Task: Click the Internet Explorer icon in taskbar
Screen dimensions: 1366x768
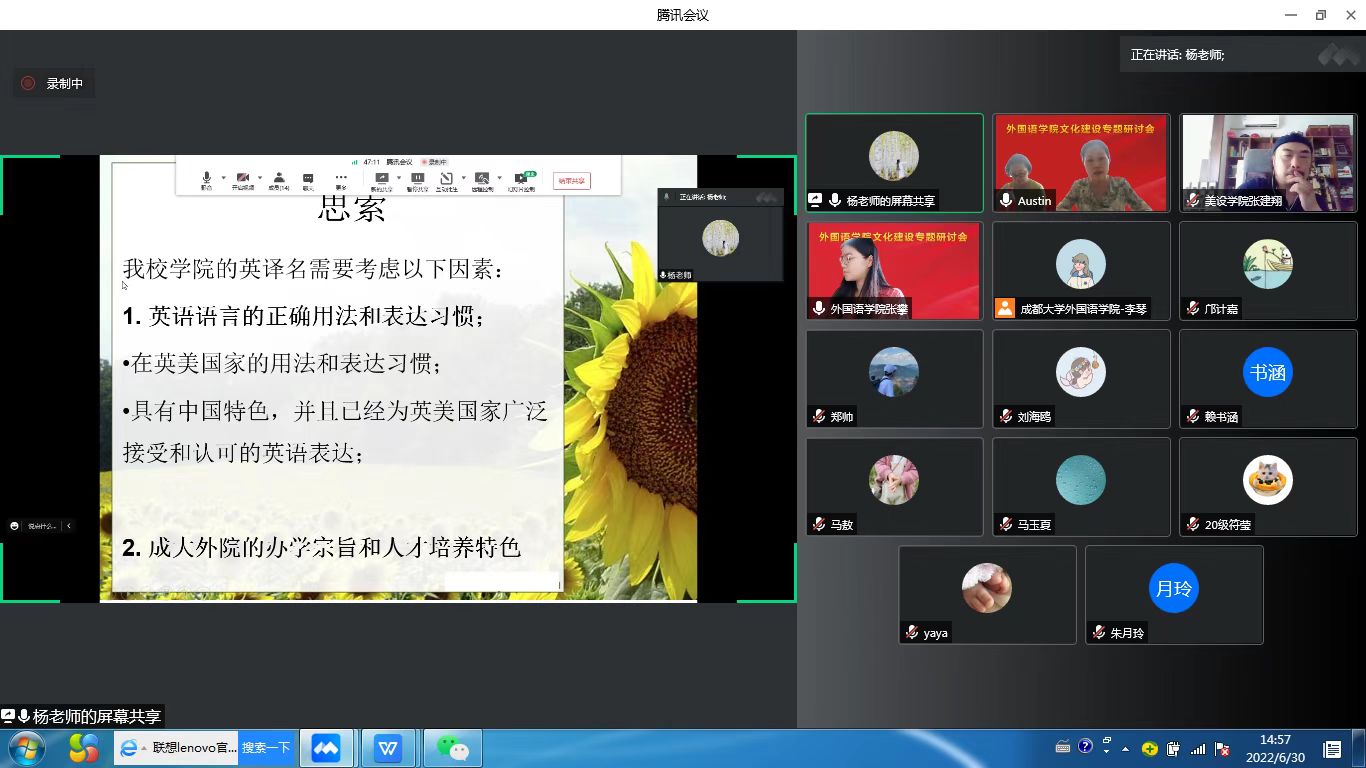Action: point(128,748)
